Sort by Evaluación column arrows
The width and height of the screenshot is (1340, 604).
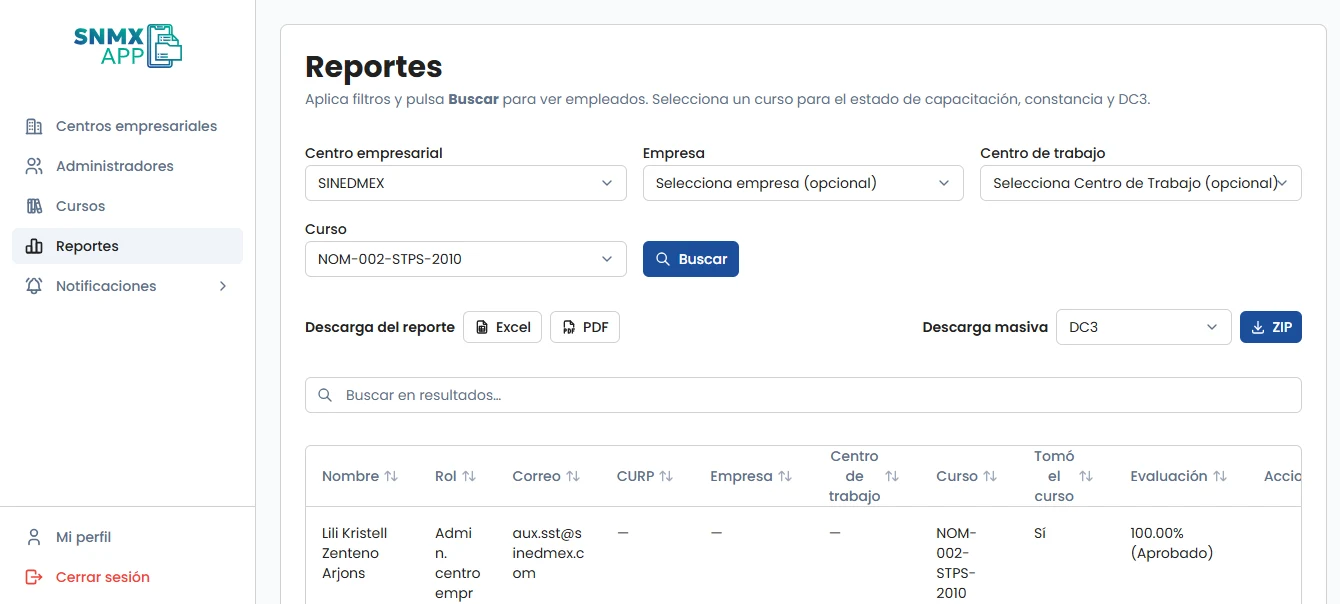[1220, 476]
